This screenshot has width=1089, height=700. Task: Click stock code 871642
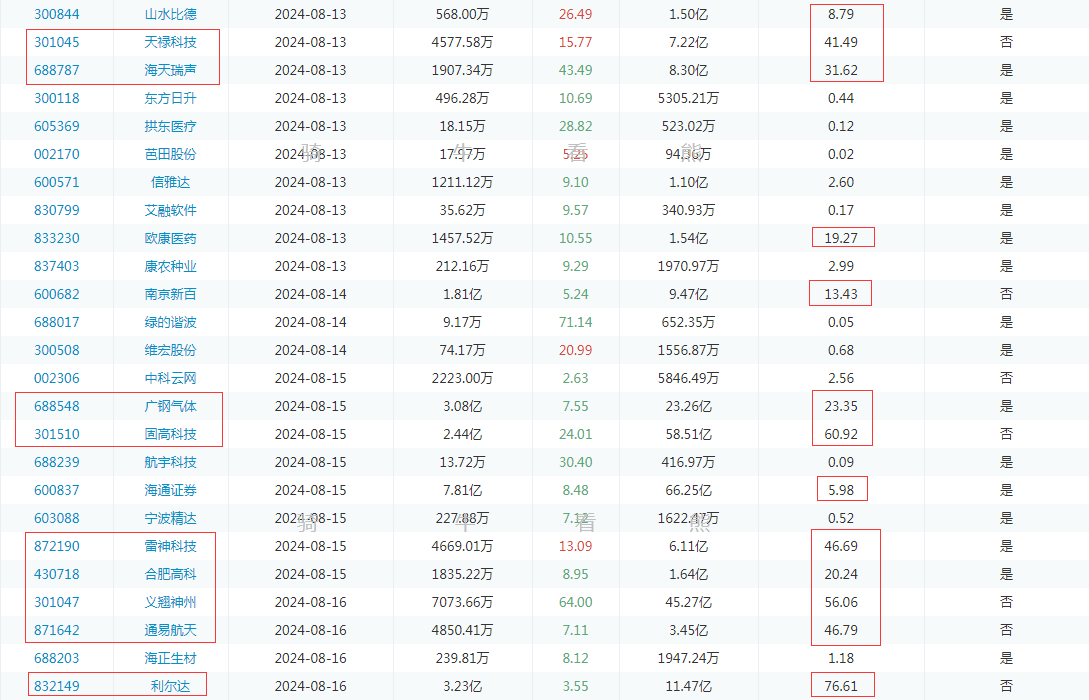point(57,630)
